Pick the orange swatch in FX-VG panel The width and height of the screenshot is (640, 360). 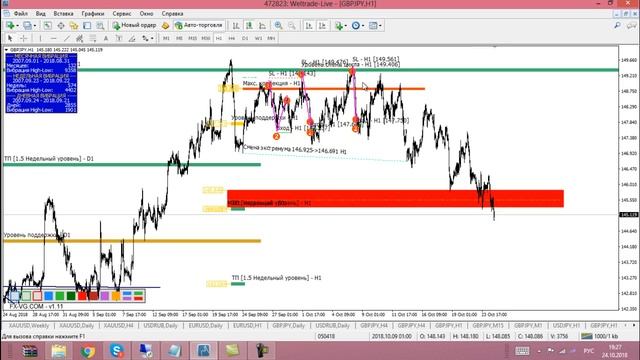[x=116, y=296]
